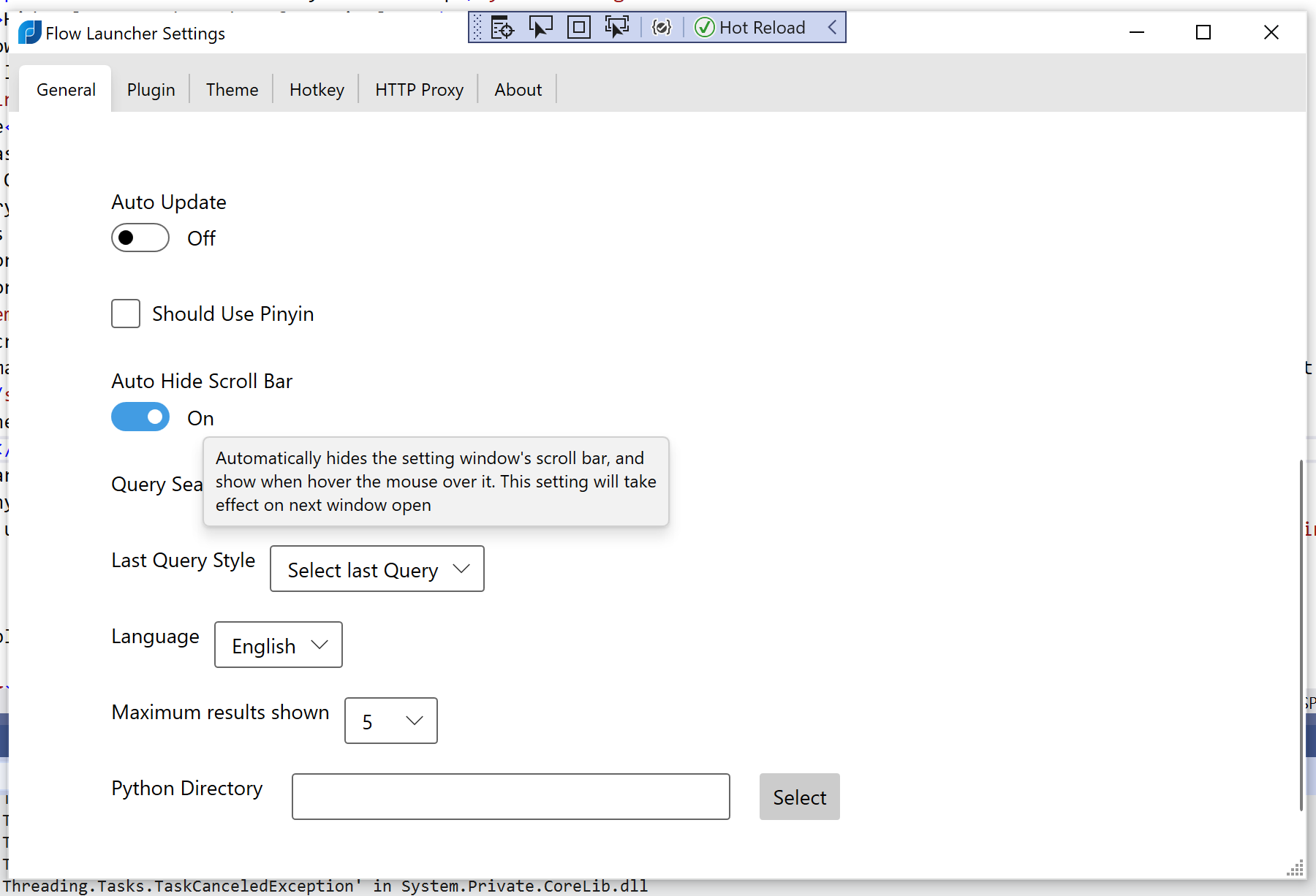Image resolution: width=1316 pixels, height=896 pixels.
Task: Check the Should Use Pinyin box
Action: 126,314
